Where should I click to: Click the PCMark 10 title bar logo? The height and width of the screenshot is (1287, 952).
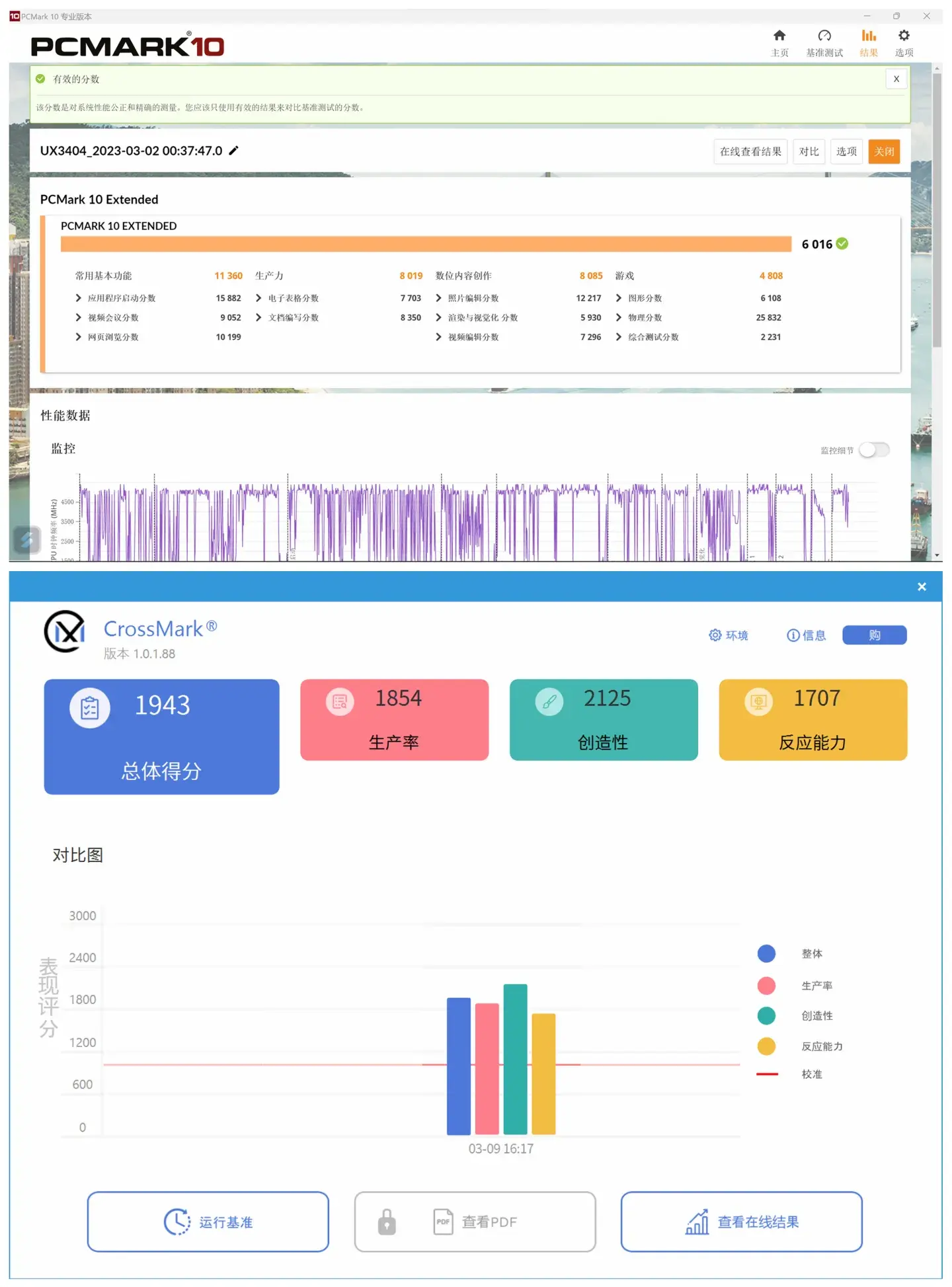[15, 17]
